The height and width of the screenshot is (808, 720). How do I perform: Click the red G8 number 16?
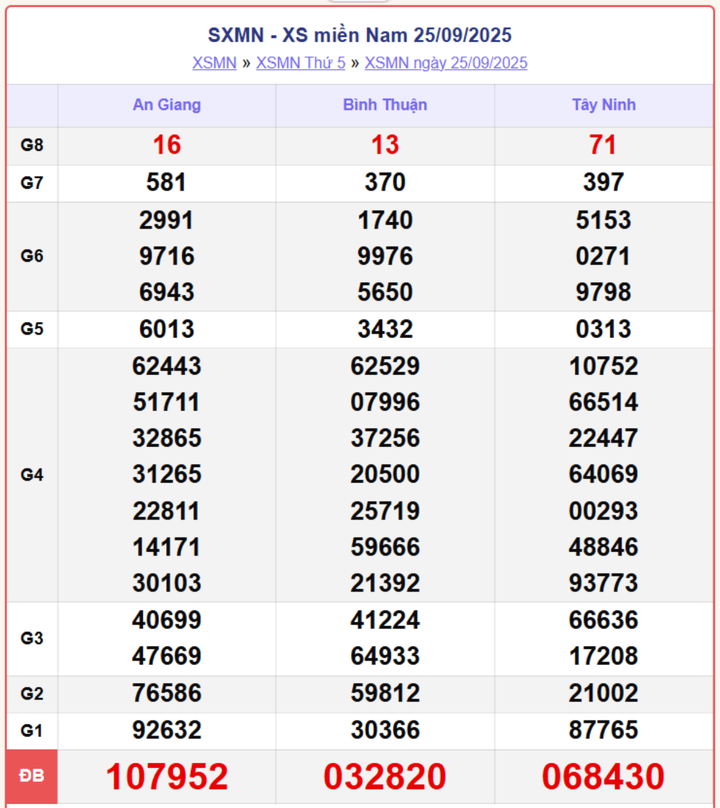point(167,145)
